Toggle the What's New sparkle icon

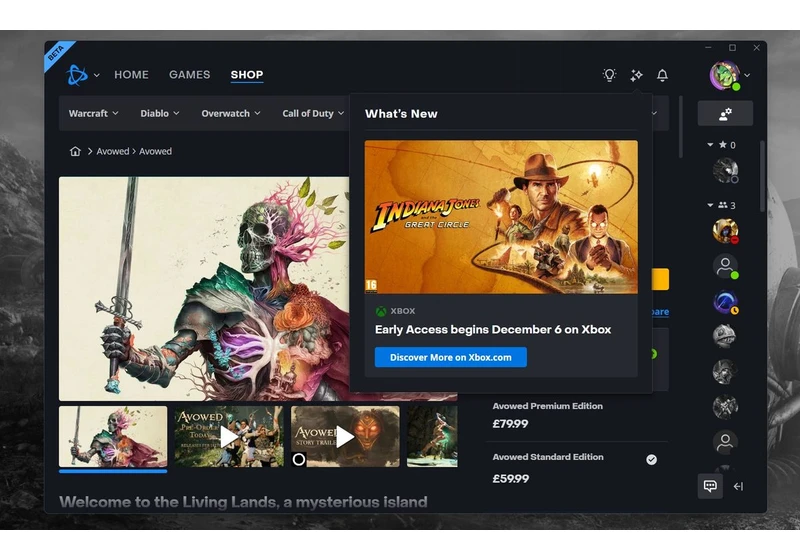point(636,75)
